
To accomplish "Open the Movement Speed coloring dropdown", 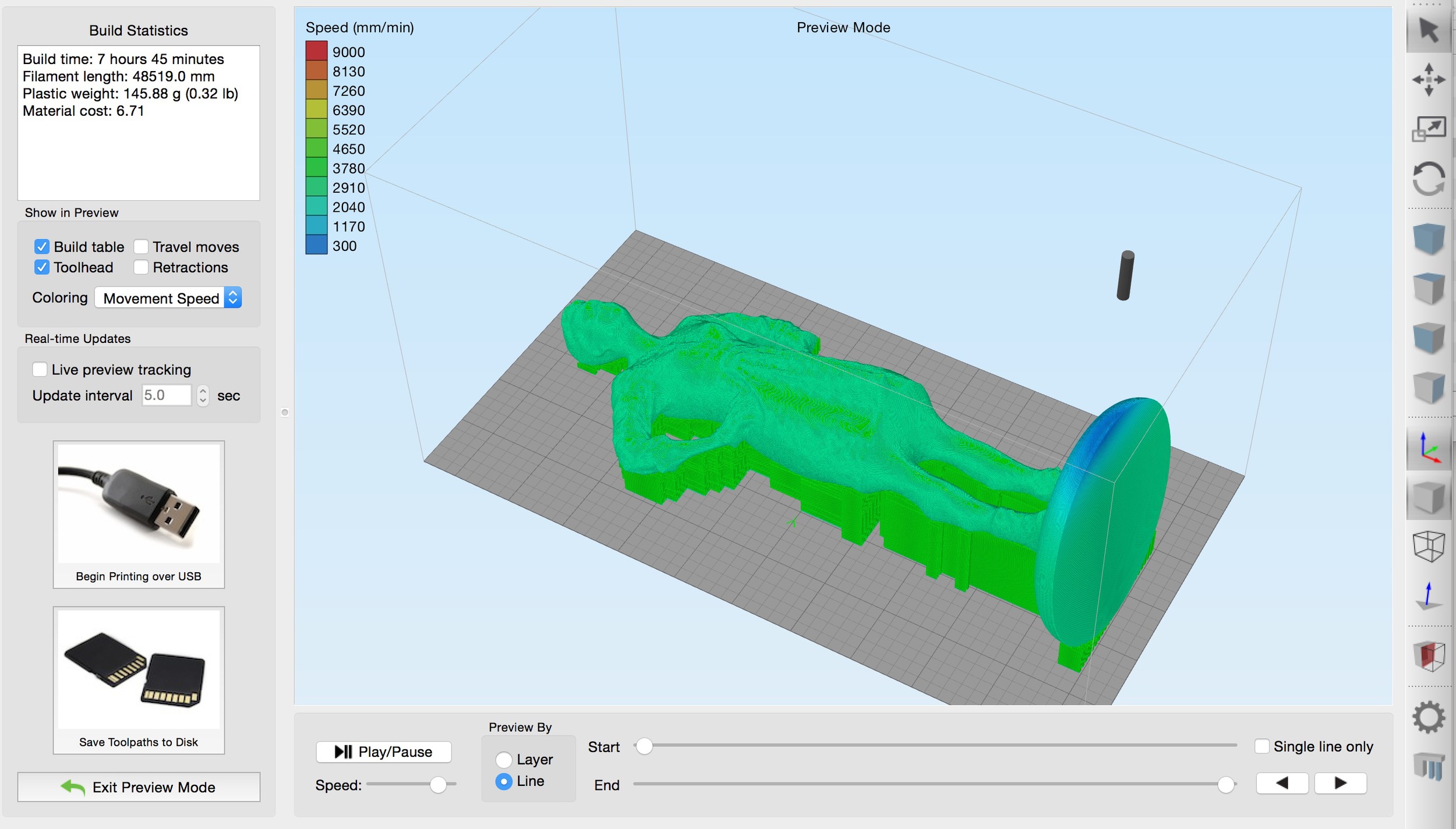I will pos(168,298).
